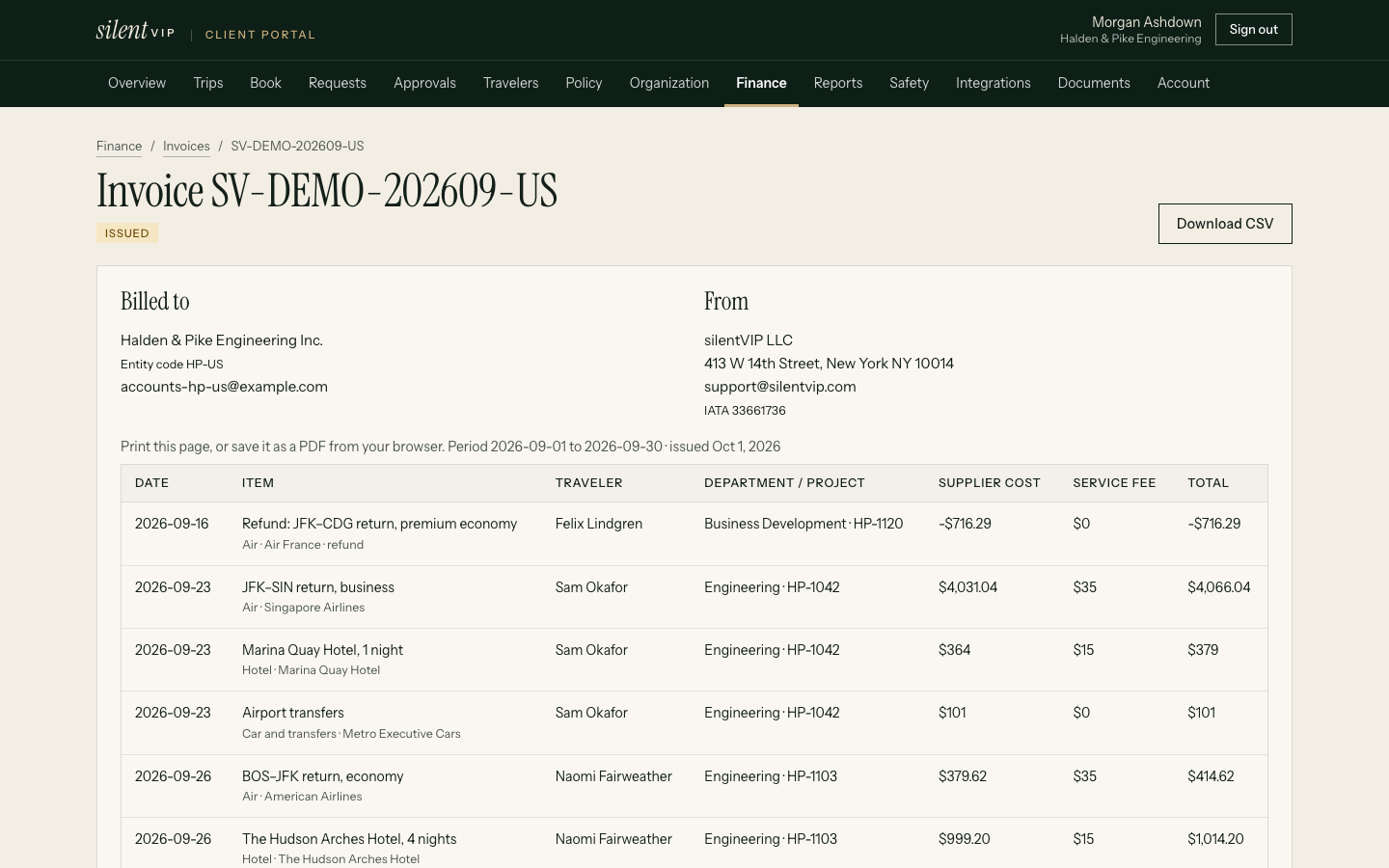Click accounts-hp-us@example.com email
Image resolution: width=1389 pixels, height=868 pixels.
pyautogui.click(x=224, y=387)
